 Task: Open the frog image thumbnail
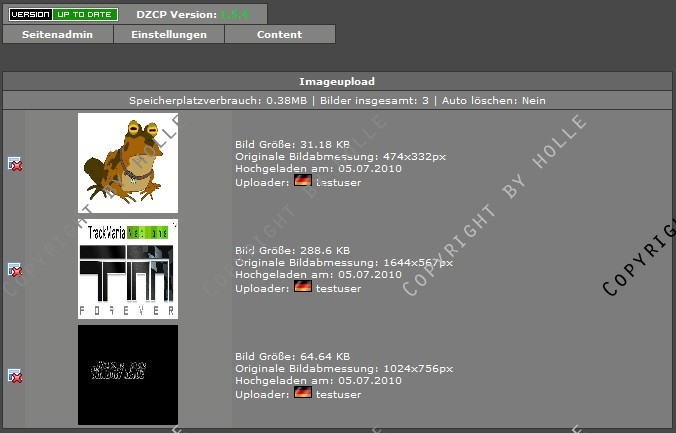(128, 163)
